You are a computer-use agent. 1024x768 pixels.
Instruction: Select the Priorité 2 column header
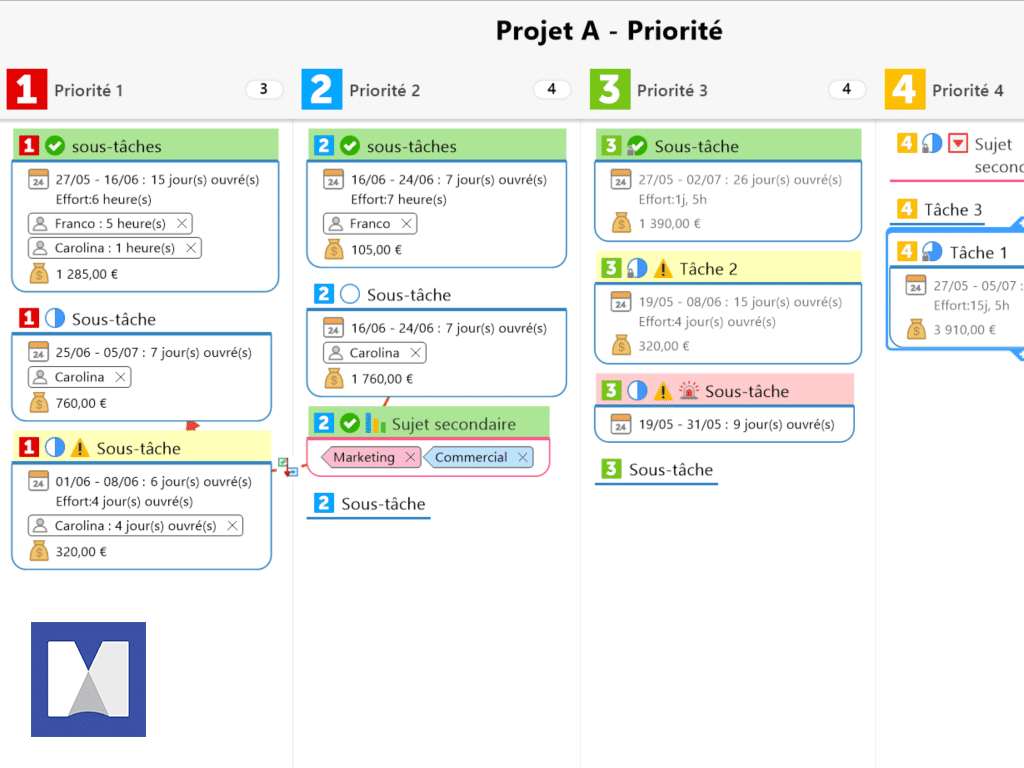click(384, 90)
